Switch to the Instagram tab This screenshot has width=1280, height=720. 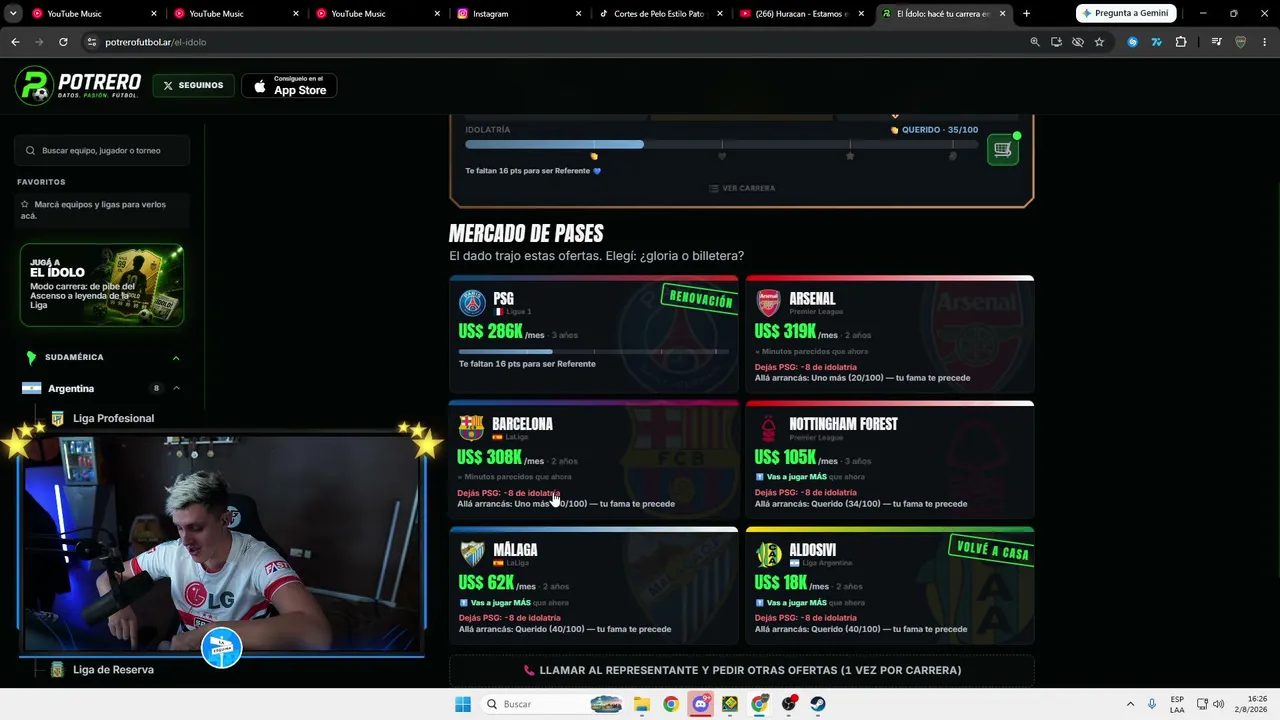click(518, 14)
